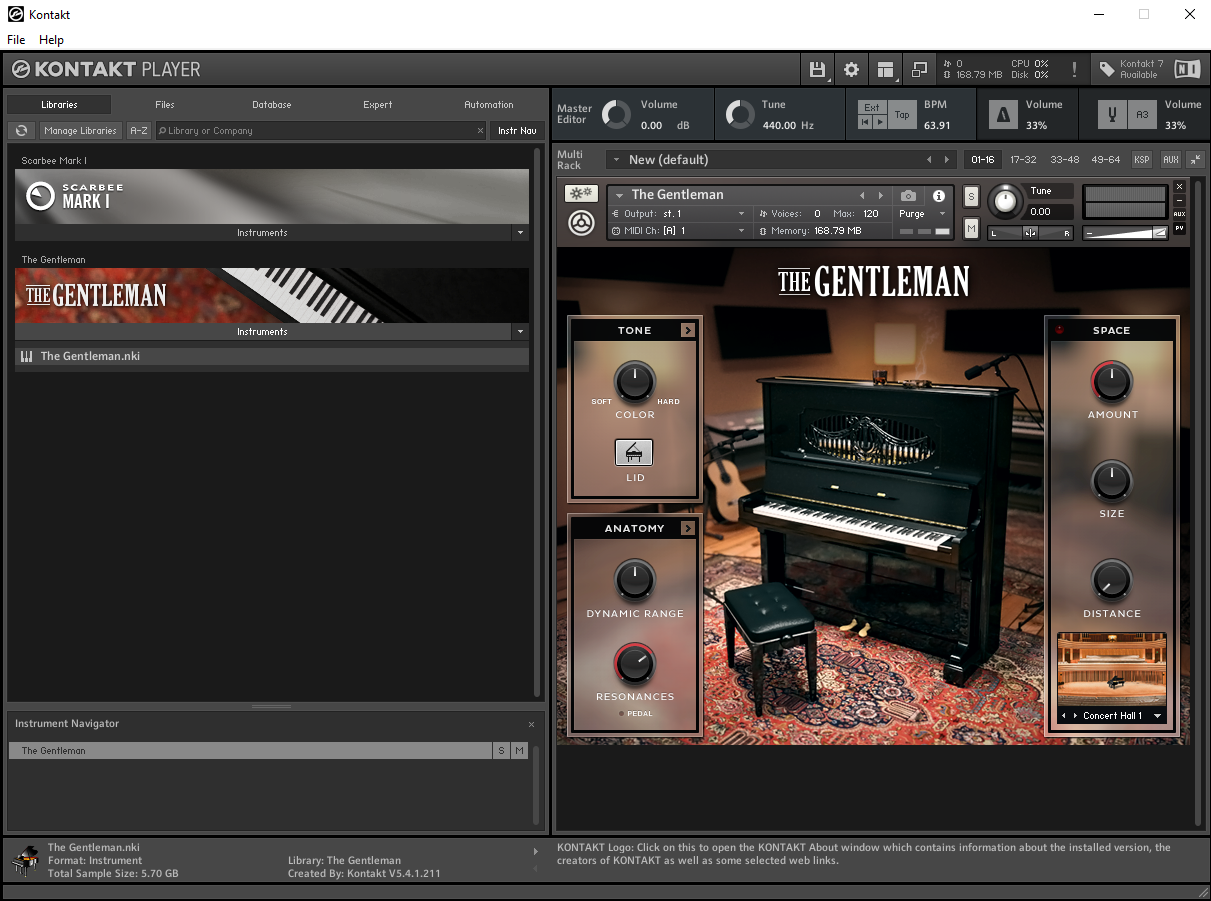Click the Kontakt 7 Available tag icon
1211x901 pixels.
click(1107, 69)
